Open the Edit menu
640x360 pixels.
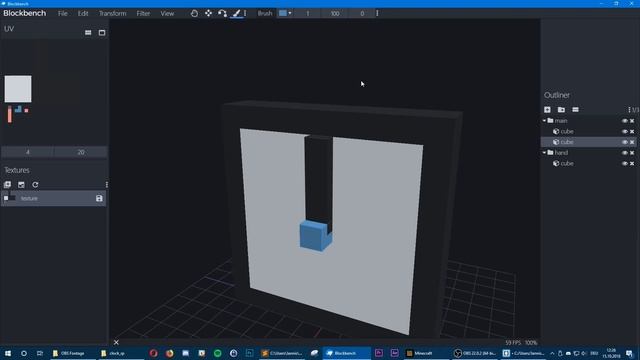tap(83, 13)
